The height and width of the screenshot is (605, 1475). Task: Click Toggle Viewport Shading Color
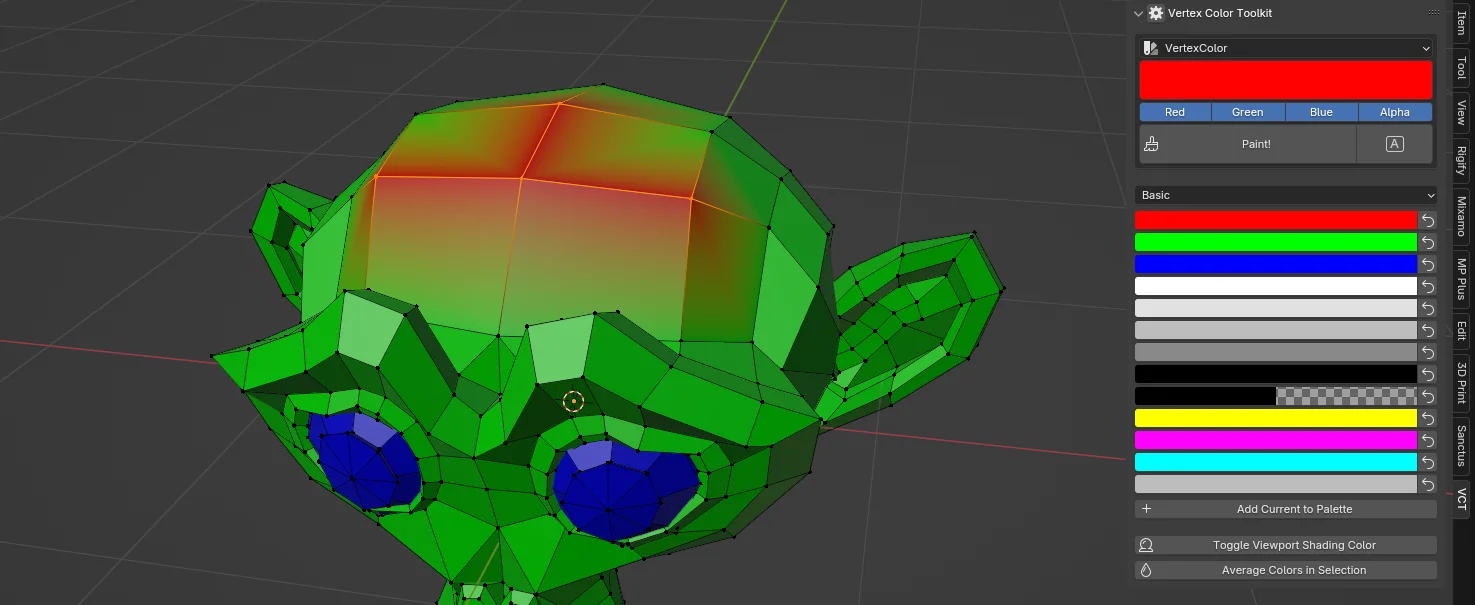point(1286,545)
